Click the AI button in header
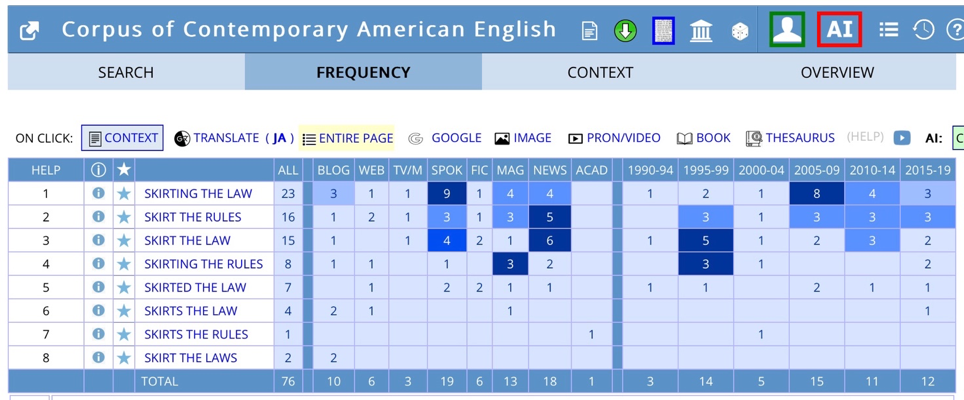The width and height of the screenshot is (964, 400). tap(839, 29)
